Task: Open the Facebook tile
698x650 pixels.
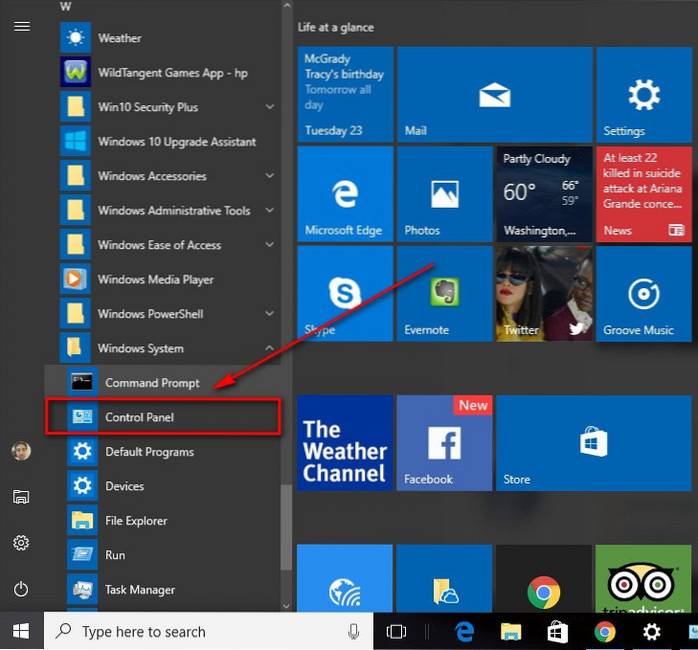Action: tap(444, 442)
